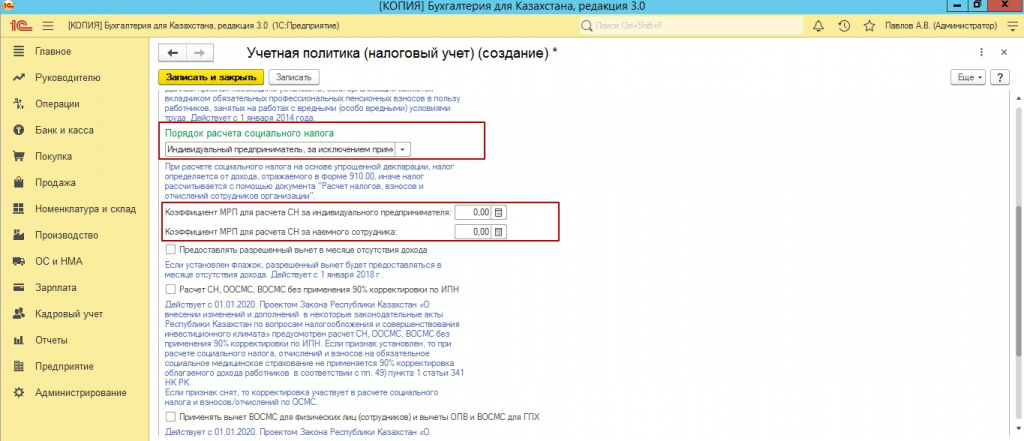The width and height of the screenshot is (1024, 441).
Task: Open Администрирование section
Action: point(80,393)
